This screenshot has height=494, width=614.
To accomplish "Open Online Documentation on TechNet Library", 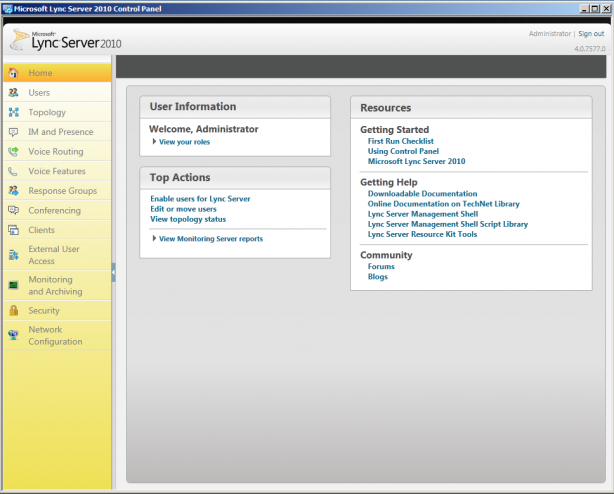I will point(443,204).
